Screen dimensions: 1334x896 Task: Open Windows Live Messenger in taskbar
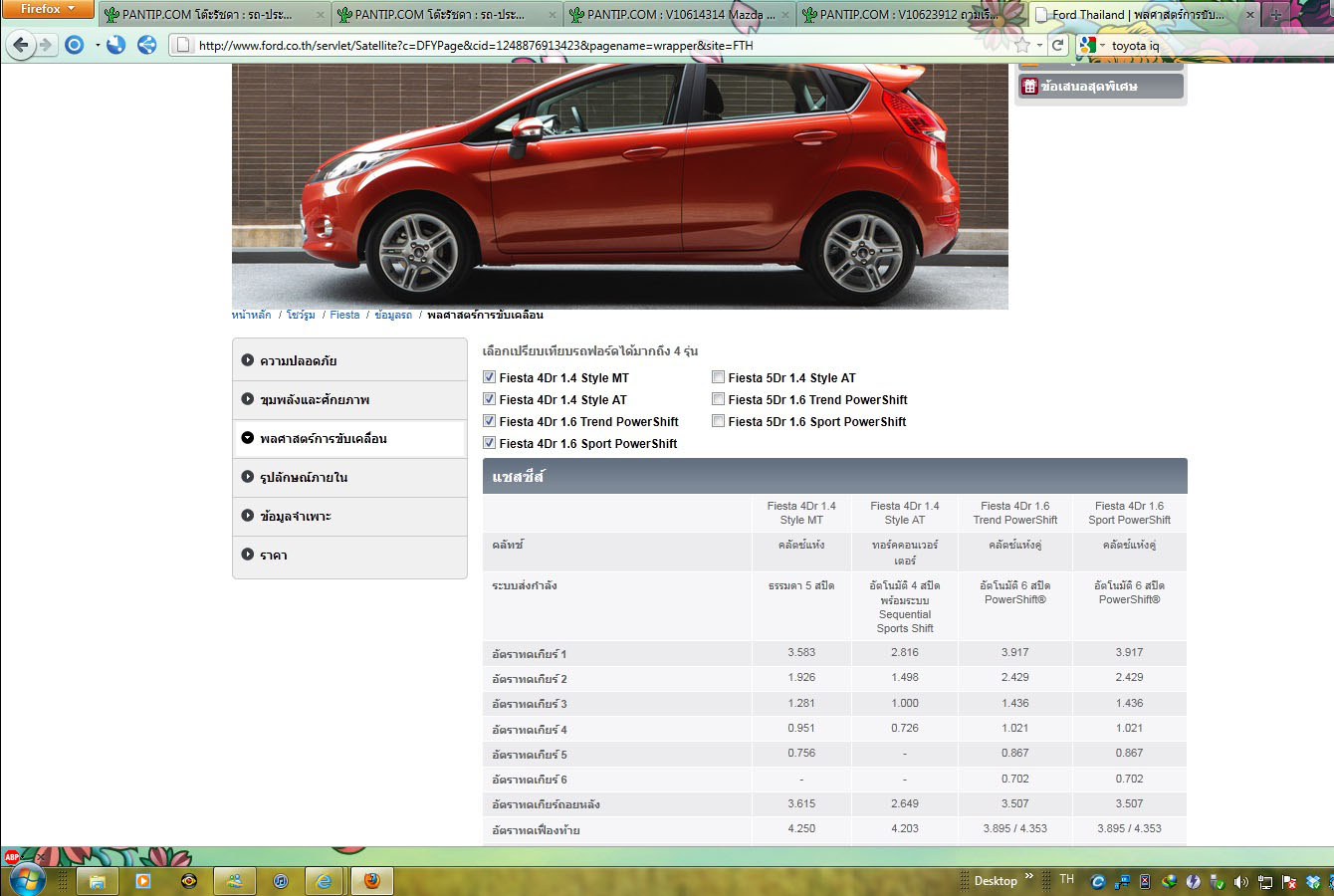pos(235,881)
